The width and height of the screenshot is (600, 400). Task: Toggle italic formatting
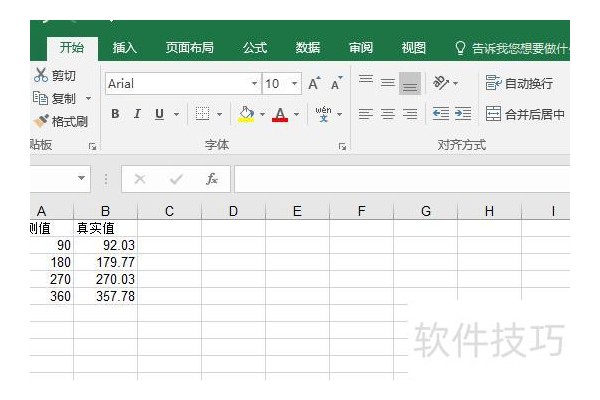(x=137, y=114)
